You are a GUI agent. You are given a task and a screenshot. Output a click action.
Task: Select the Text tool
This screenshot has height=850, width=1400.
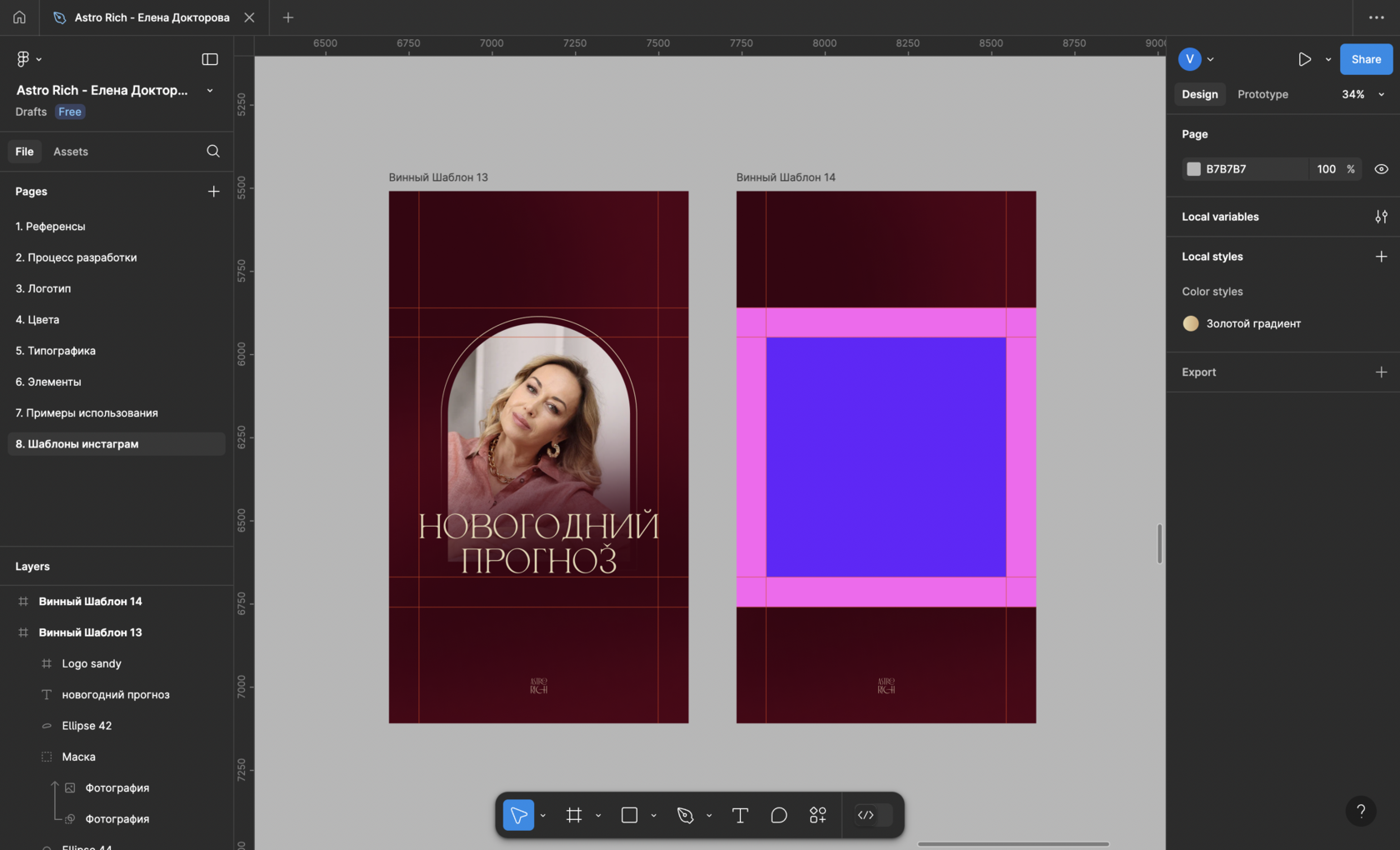tap(739, 815)
